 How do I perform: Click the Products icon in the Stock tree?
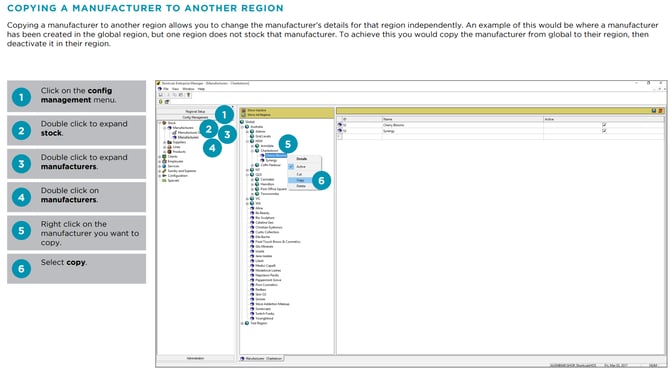pyautogui.click(x=170, y=152)
